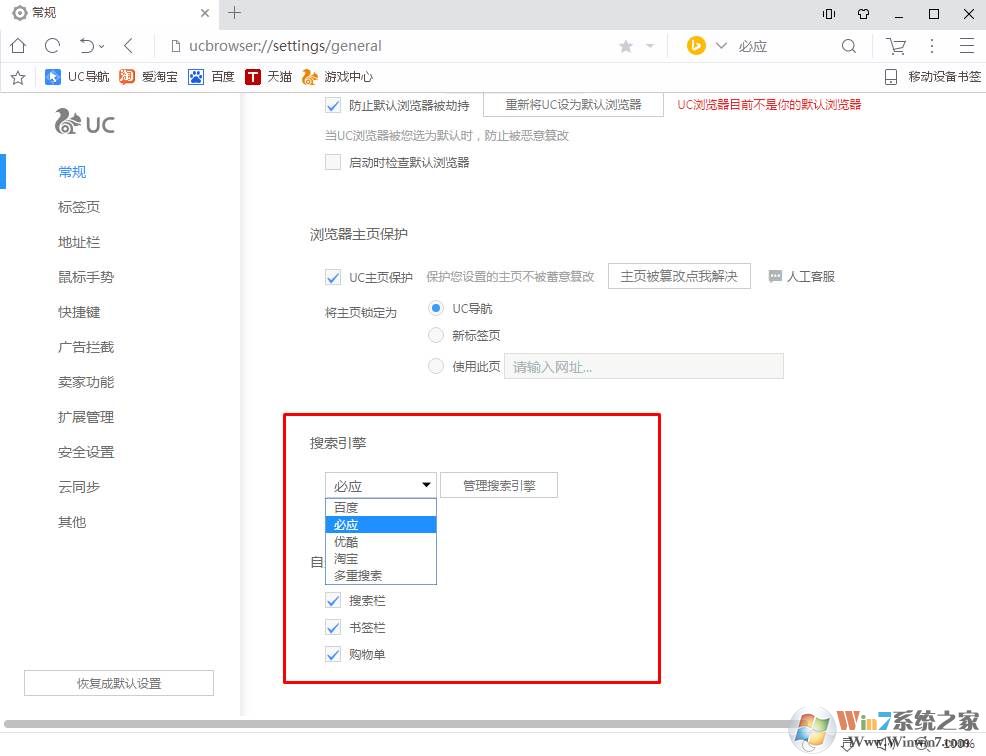986x756 pixels.
Task: Open the hamburger main menu
Action: pos(967,45)
